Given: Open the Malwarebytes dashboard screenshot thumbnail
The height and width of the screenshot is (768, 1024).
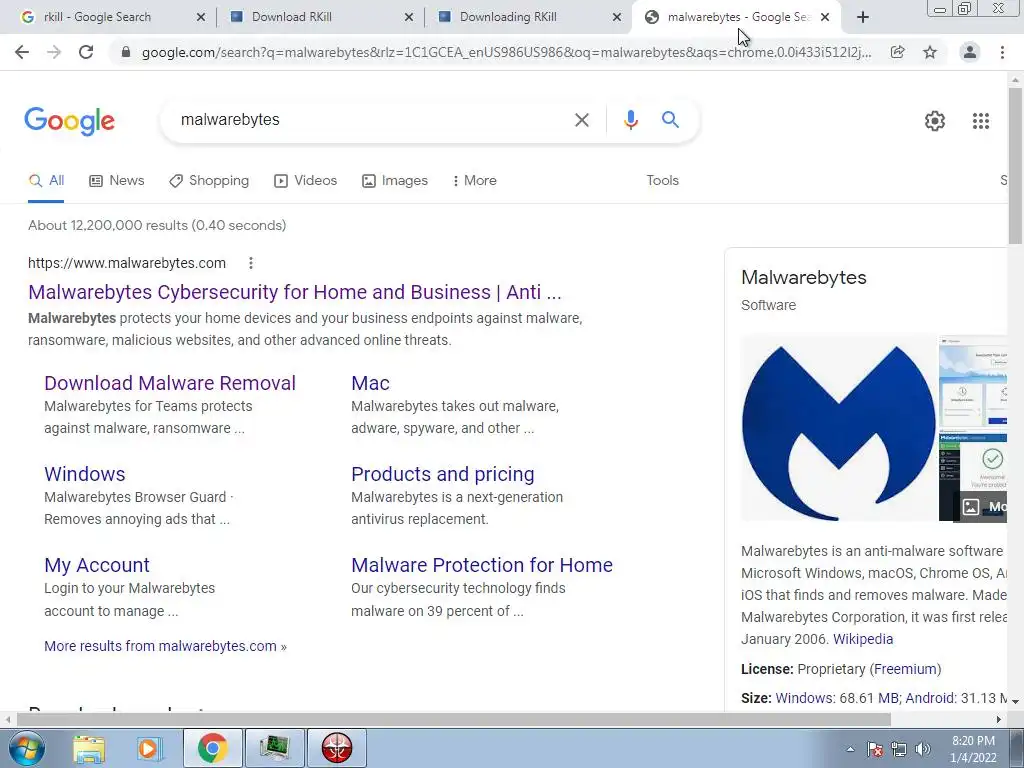Looking at the screenshot, I should 973,477.
